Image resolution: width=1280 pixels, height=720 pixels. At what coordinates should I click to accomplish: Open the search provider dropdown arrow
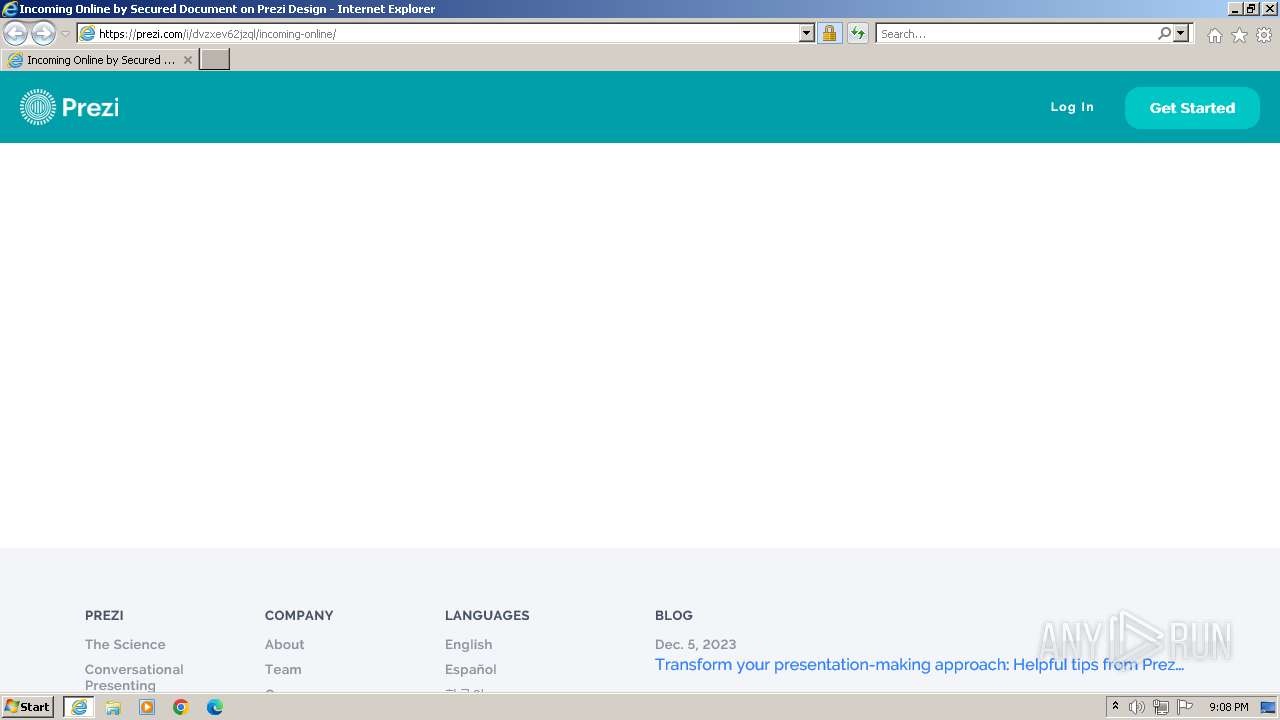tap(1181, 33)
